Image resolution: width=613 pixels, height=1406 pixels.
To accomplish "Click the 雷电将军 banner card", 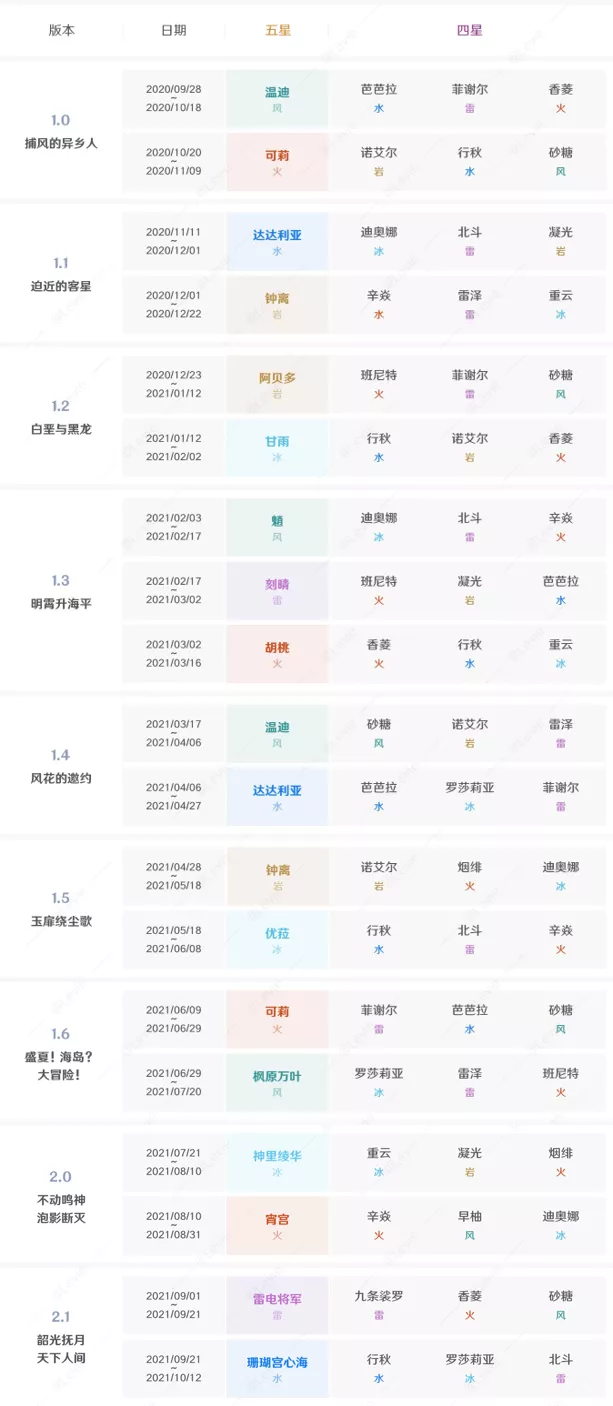I will (x=277, y=1305).
